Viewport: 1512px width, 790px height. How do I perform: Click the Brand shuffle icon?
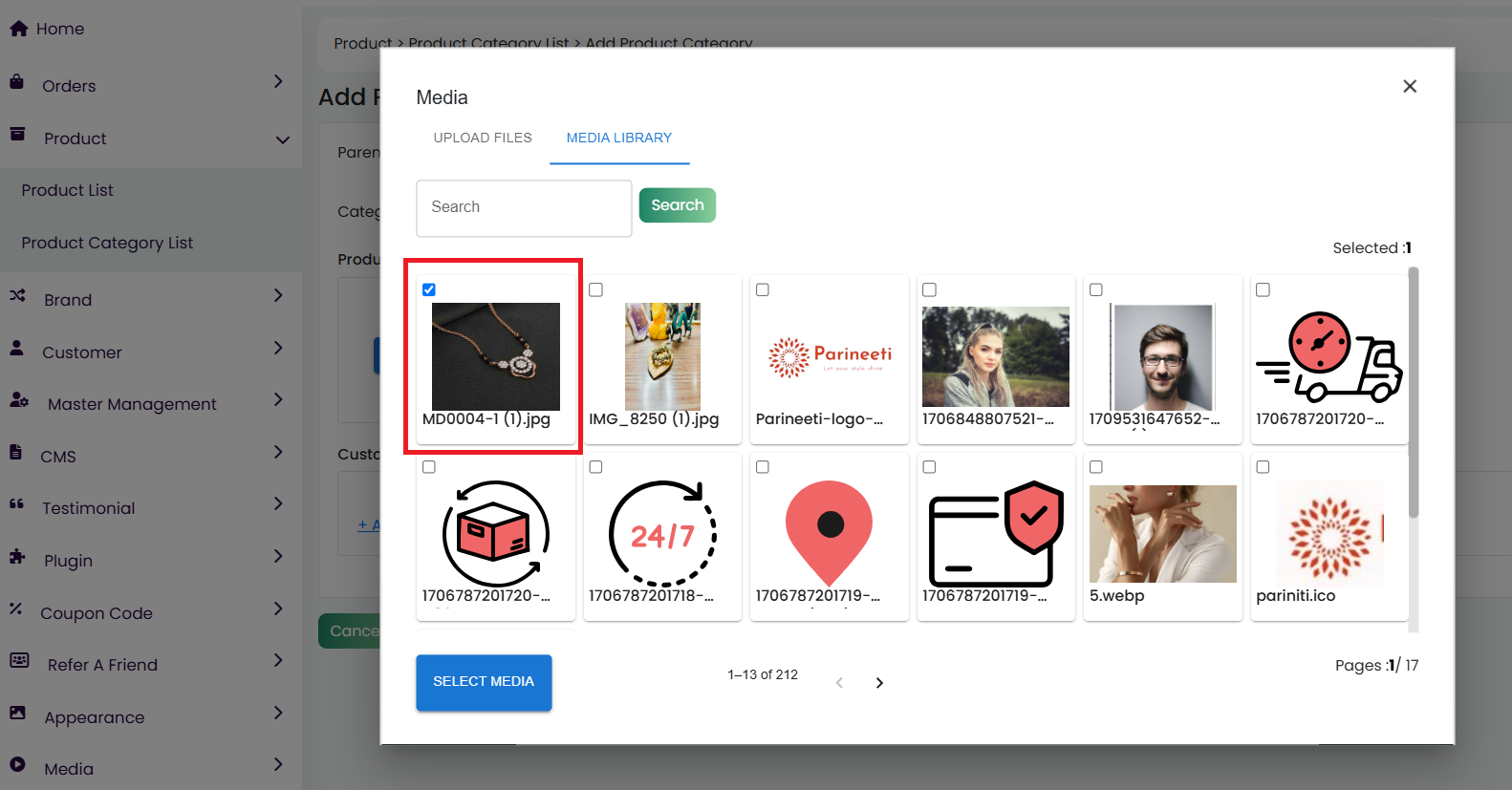click(x=17, y=296)
